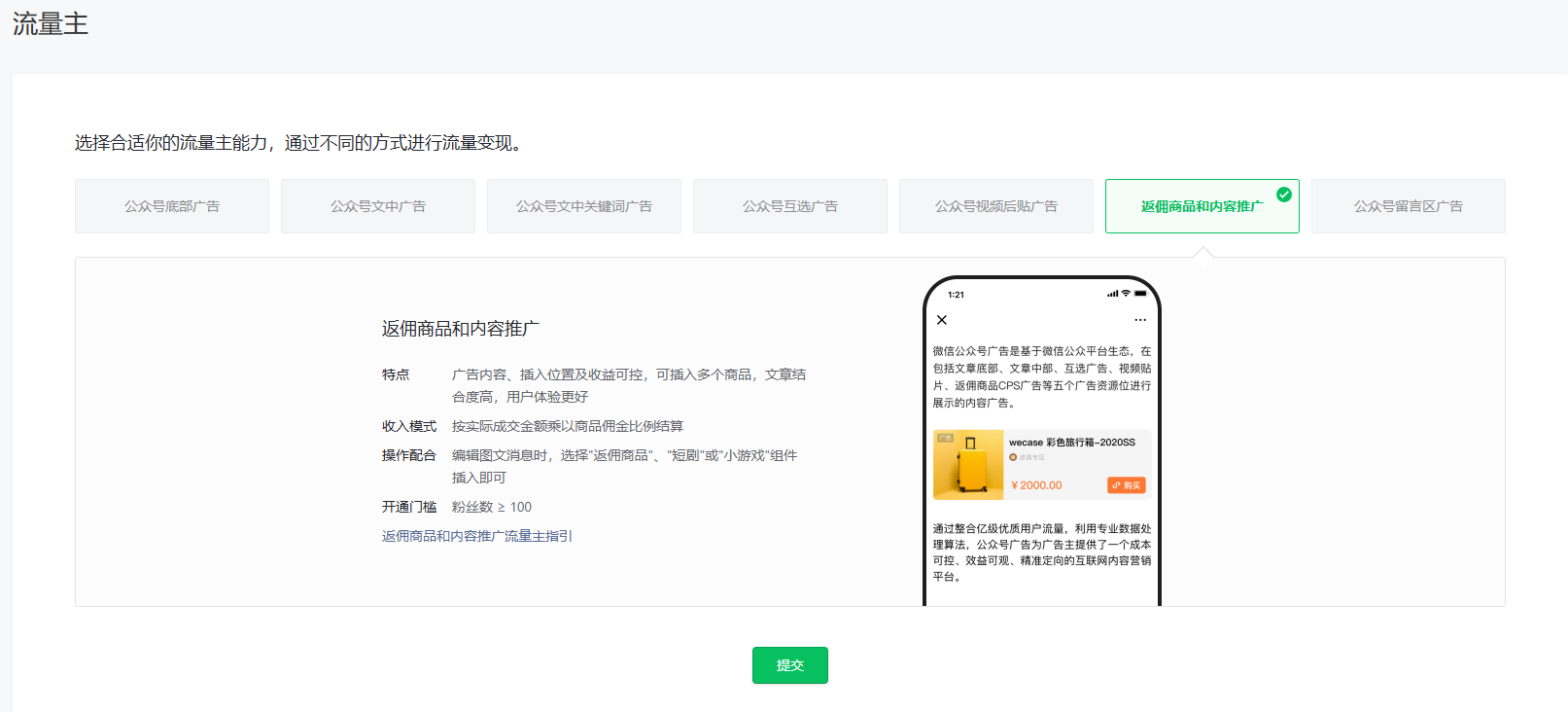Click the X close icon in phone preview

[942, 319]
